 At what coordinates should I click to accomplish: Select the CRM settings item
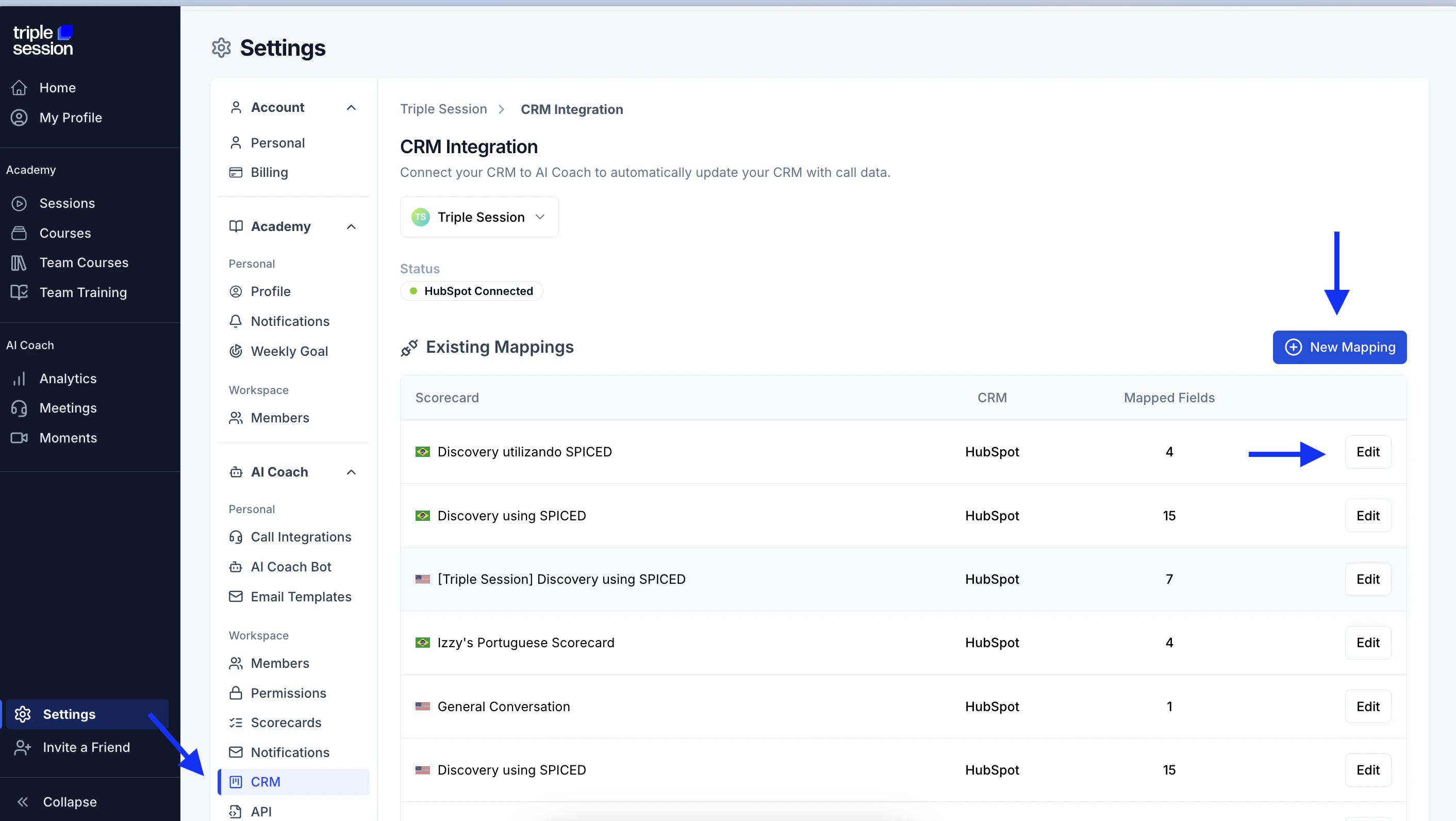point(293,782)
